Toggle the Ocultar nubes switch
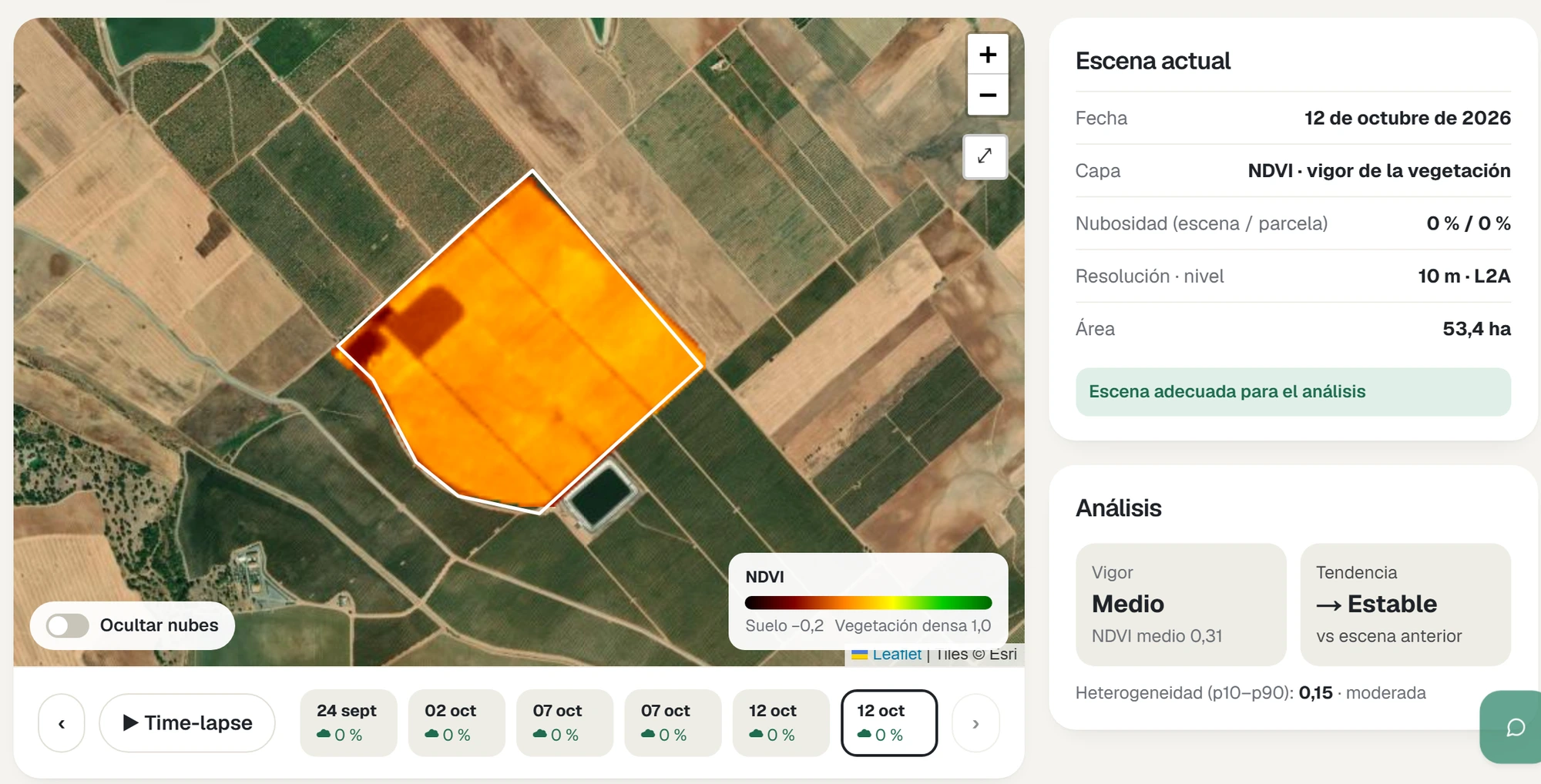The height and width of the screenshot is (784, 1541). 68,625
